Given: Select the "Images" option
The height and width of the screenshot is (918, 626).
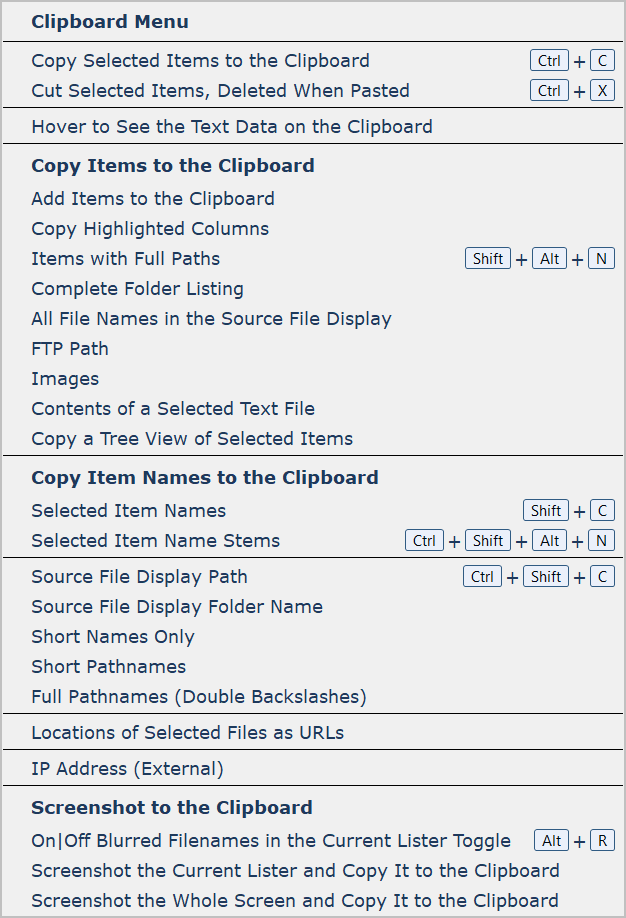Looking at the screenshot, I should pos(65,378).
